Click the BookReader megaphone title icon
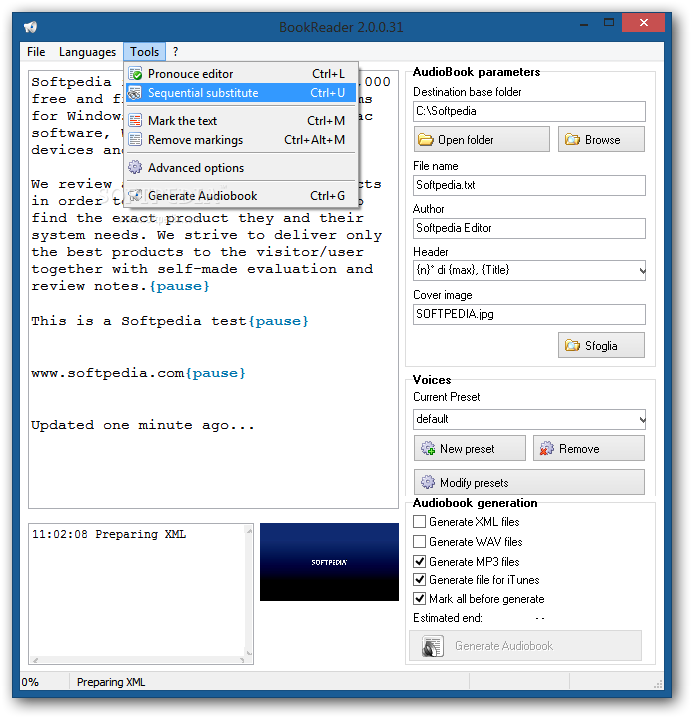692x718 pixels. [30, 27]
